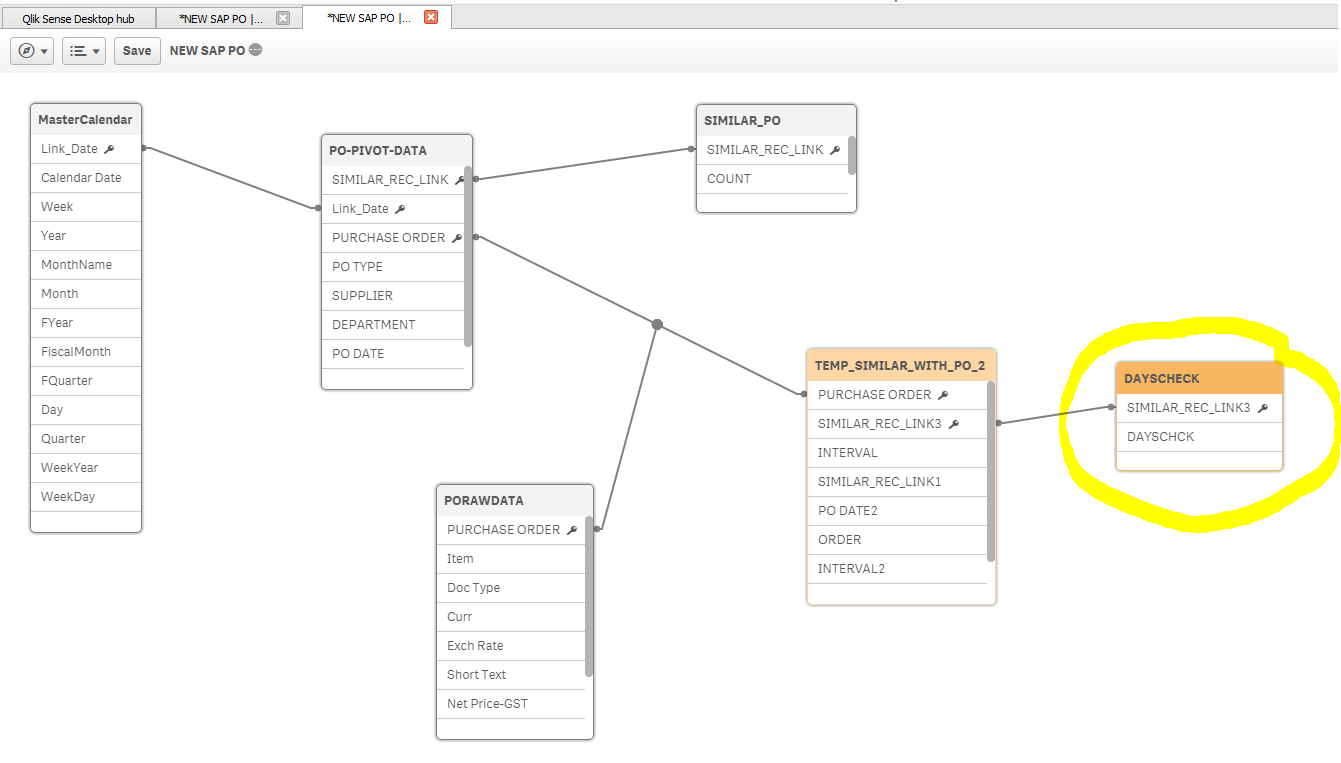
Task: Click key icon beside TEMP_SIMILAR_WITH_PO_2 PURCHASE ORDER
Action: pyautogui.click(x=942, y=395)
